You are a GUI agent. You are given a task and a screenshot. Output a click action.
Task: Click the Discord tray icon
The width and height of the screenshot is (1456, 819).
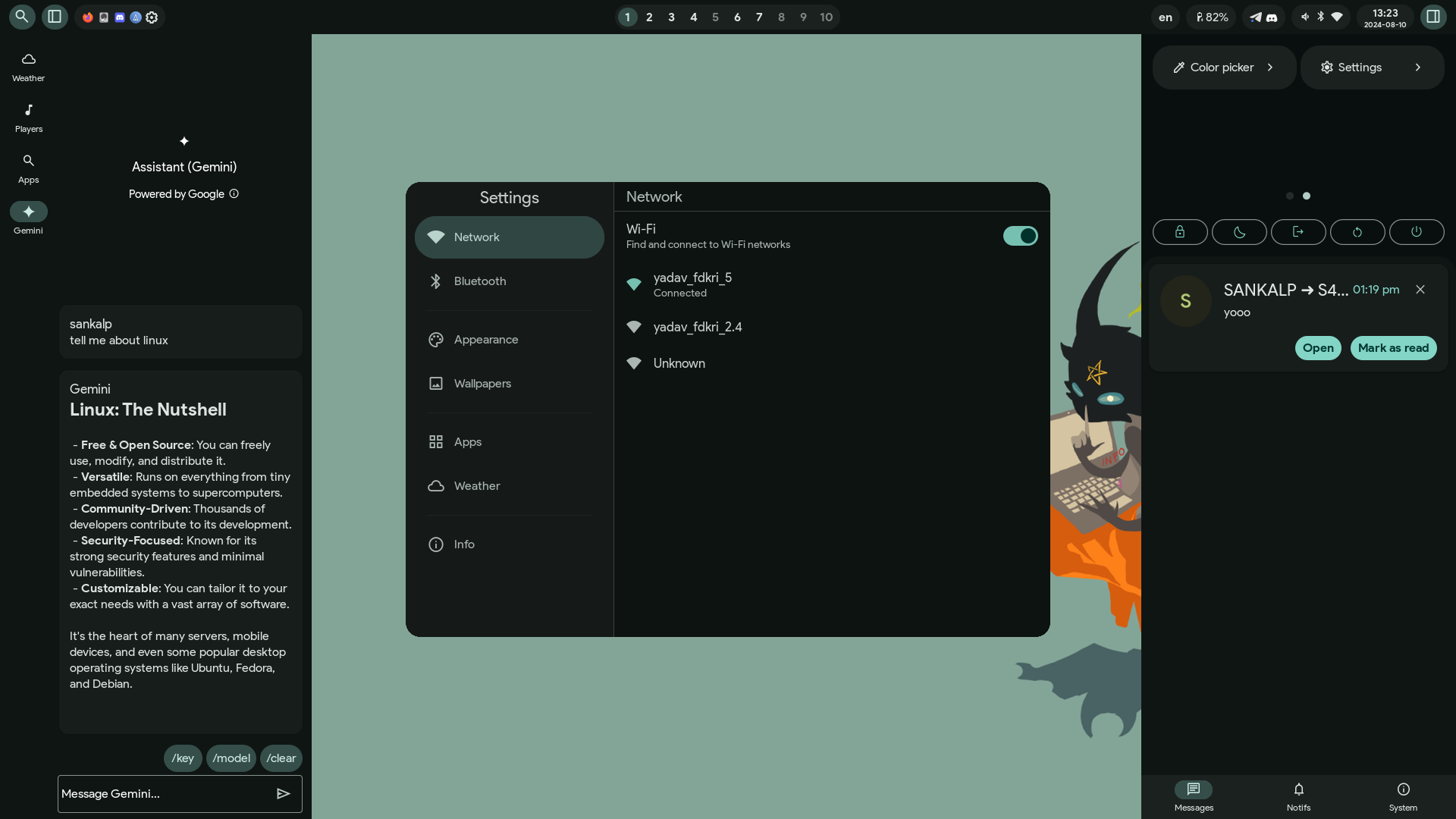click(1272, 17)
